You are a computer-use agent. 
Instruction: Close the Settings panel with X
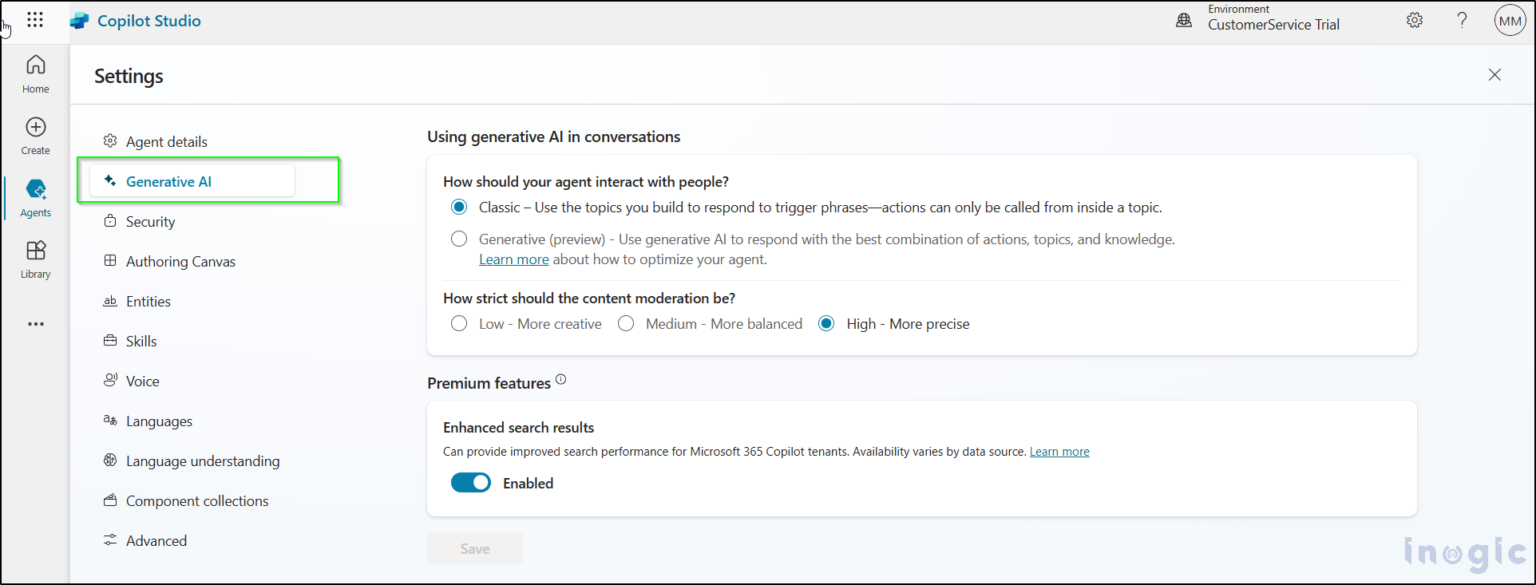pyautogui.click(x=1494, y=75)
